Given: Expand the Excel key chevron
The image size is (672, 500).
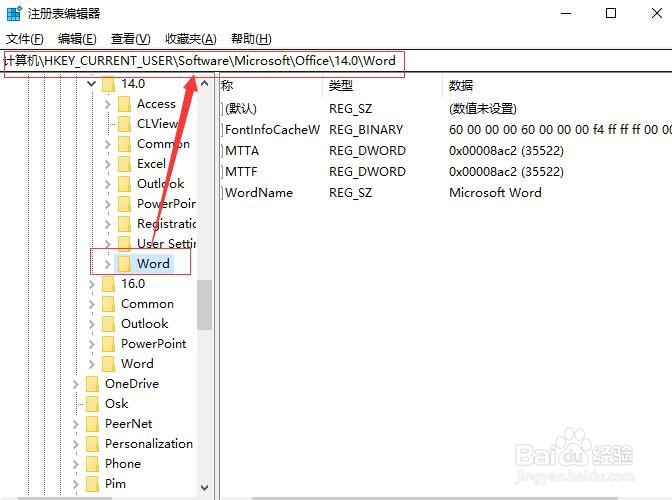Looking at the screenshot, I should [108, 164].
